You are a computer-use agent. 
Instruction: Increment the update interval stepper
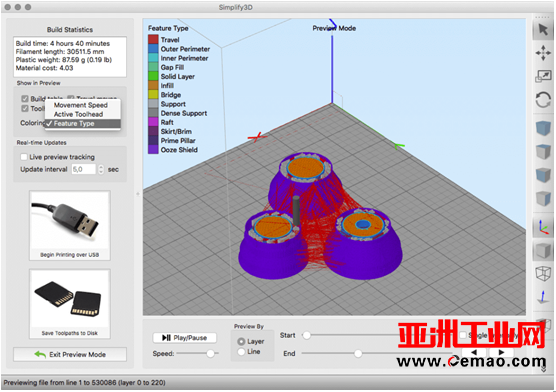pos(101,167)
